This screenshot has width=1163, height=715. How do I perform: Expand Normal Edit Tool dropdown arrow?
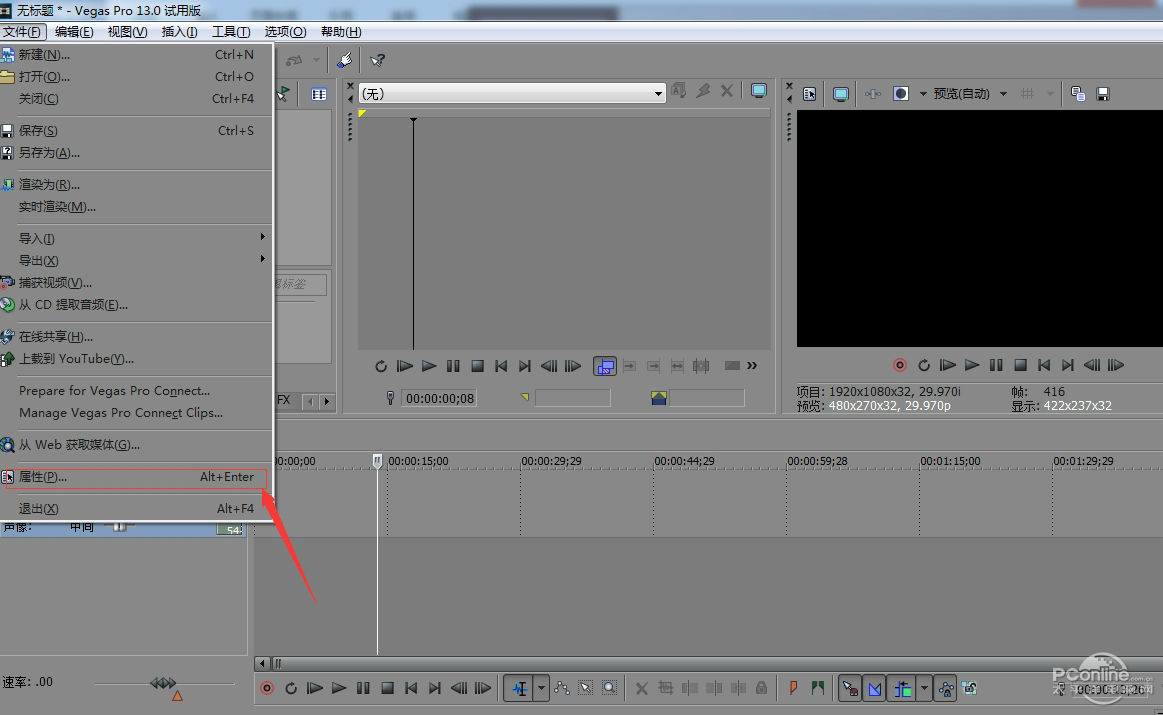point(541,688)
